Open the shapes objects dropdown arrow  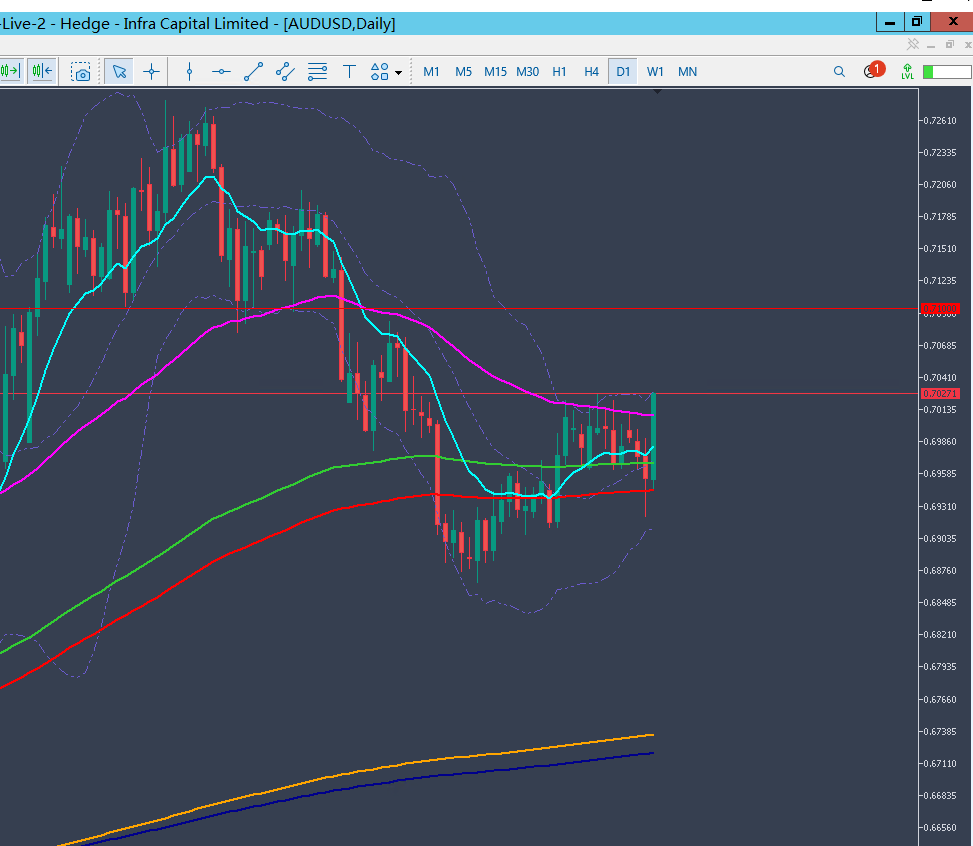(x=398, y=73)
